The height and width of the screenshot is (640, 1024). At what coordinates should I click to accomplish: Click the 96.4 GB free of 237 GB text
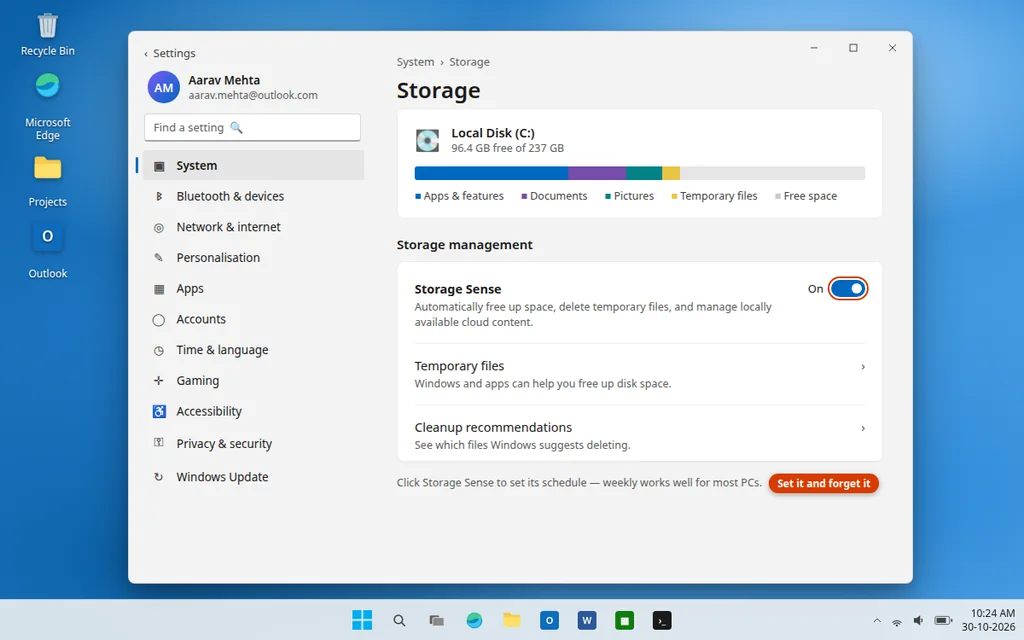(507, 148)
